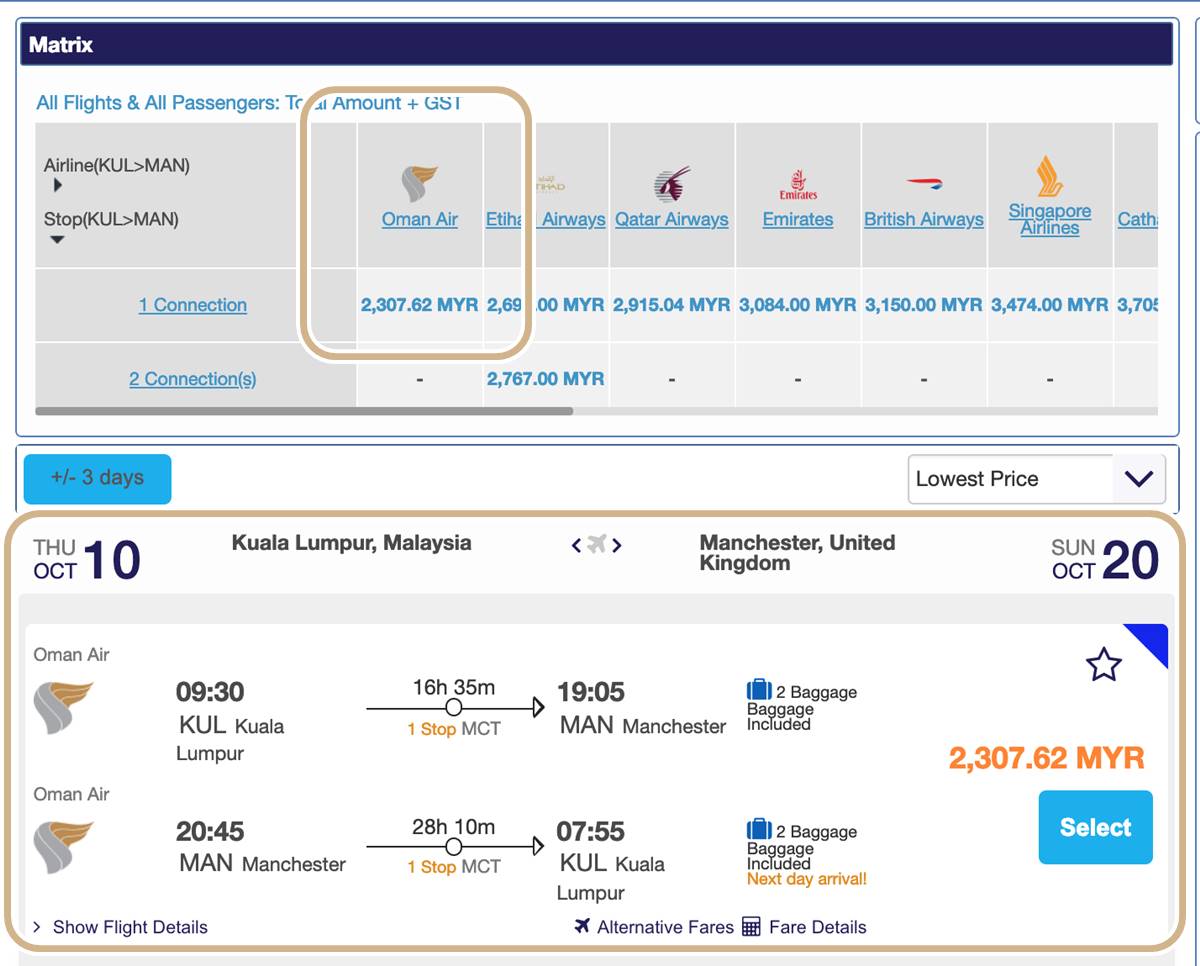Filter by the 2 Connection(s) link
This screenshot has height=966, width=1200.
point(193,379)
